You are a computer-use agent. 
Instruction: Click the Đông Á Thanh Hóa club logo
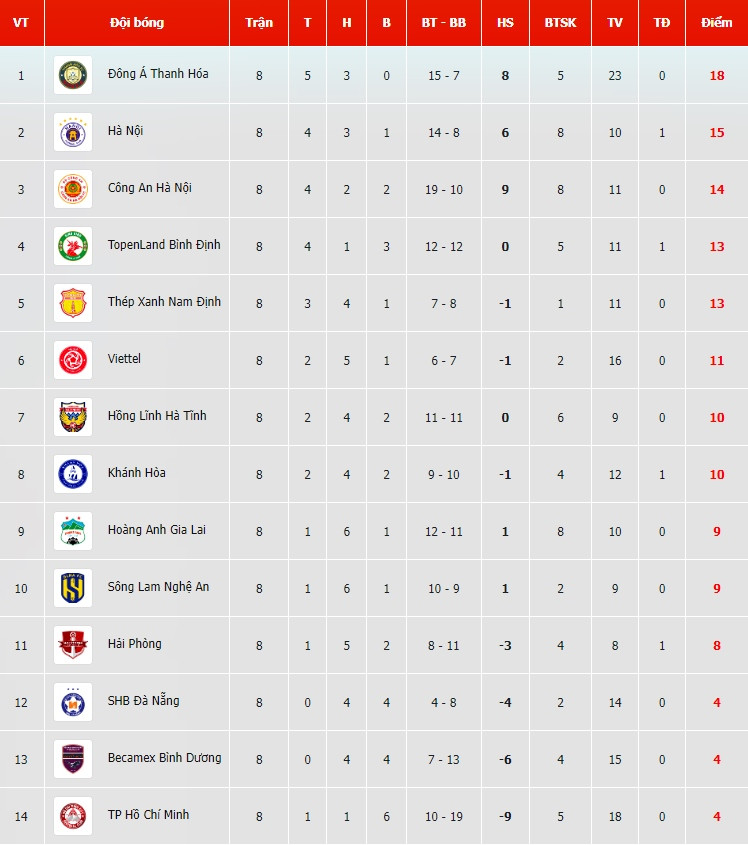(73, 75)
